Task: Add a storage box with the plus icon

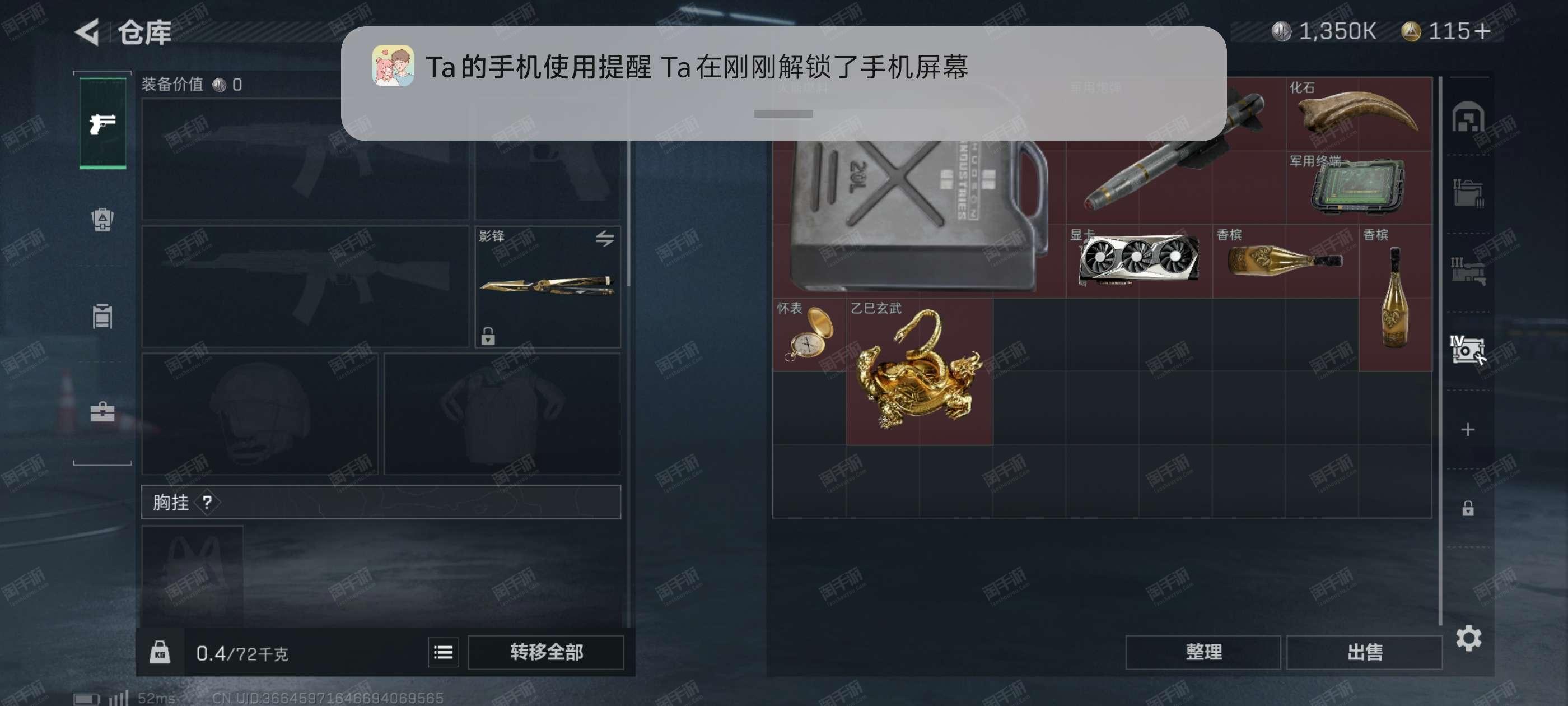Action: [x=1468, y=429]
